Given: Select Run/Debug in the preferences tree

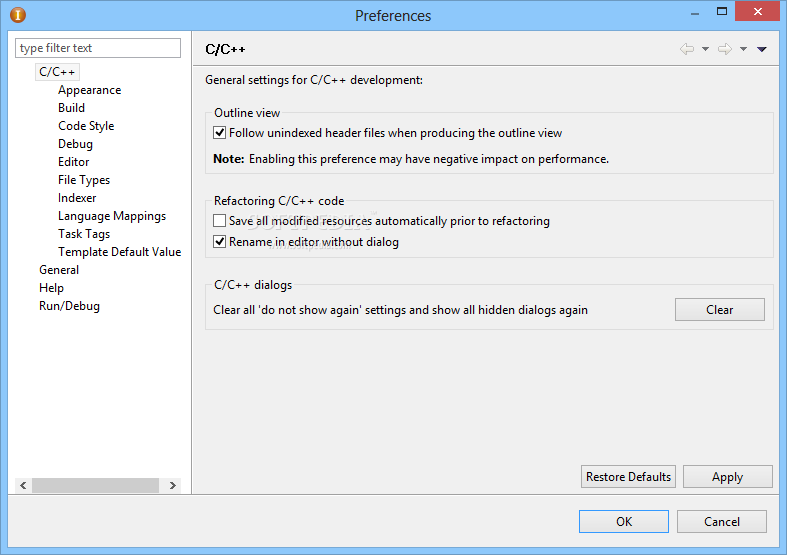Looking at the screenshot, I should (69, 306).
